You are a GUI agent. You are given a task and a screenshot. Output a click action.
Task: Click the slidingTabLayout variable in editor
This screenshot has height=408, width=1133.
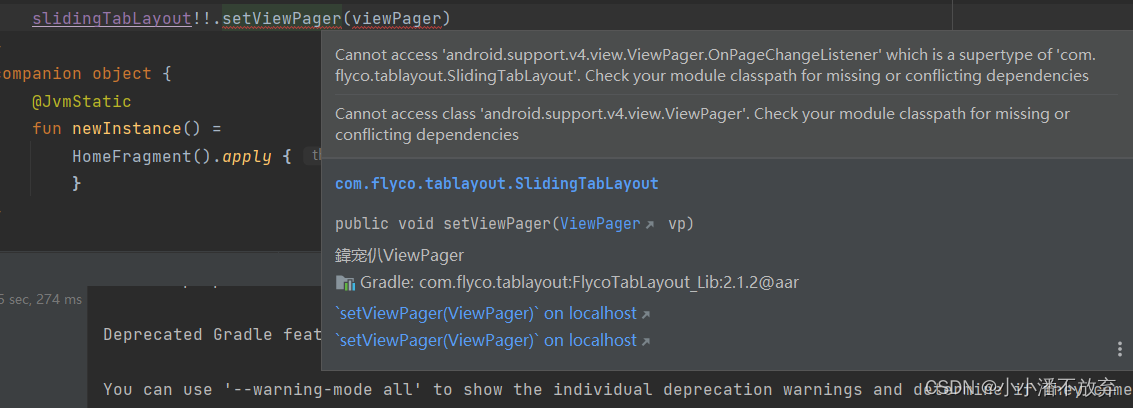tap(111, 18)
